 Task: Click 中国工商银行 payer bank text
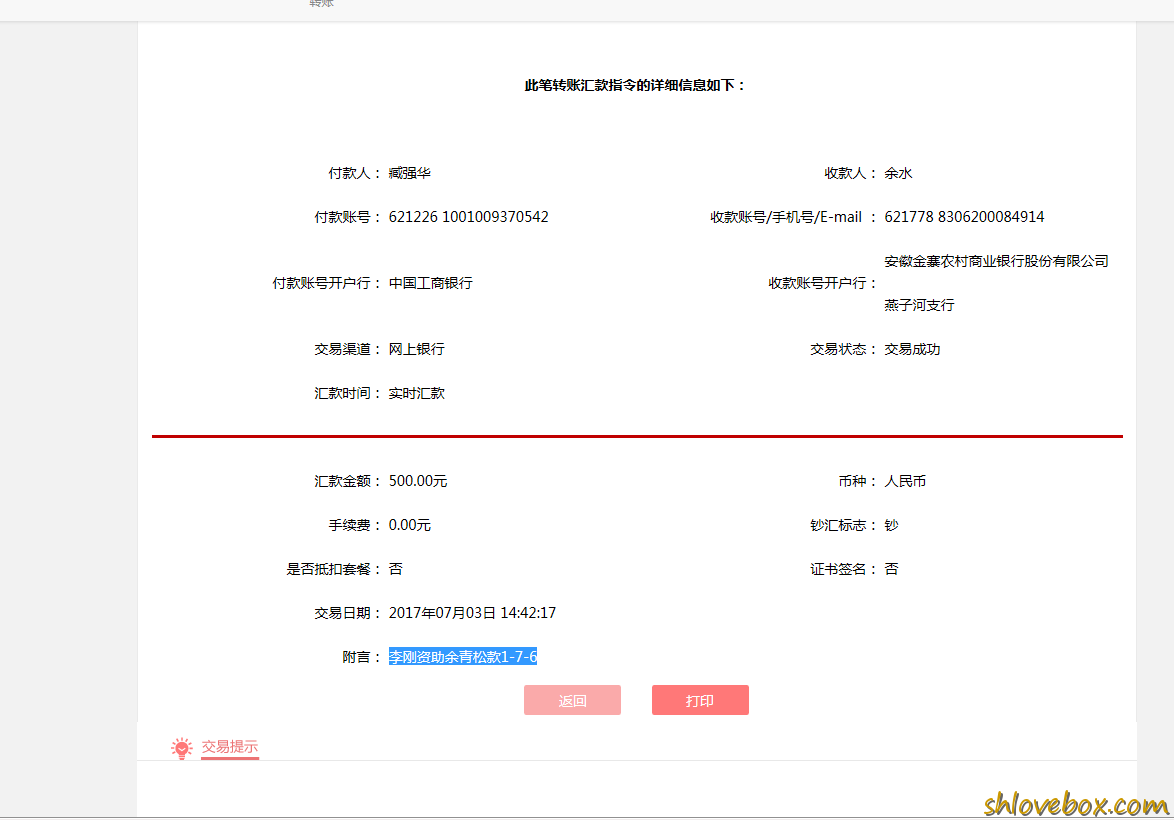431,283
